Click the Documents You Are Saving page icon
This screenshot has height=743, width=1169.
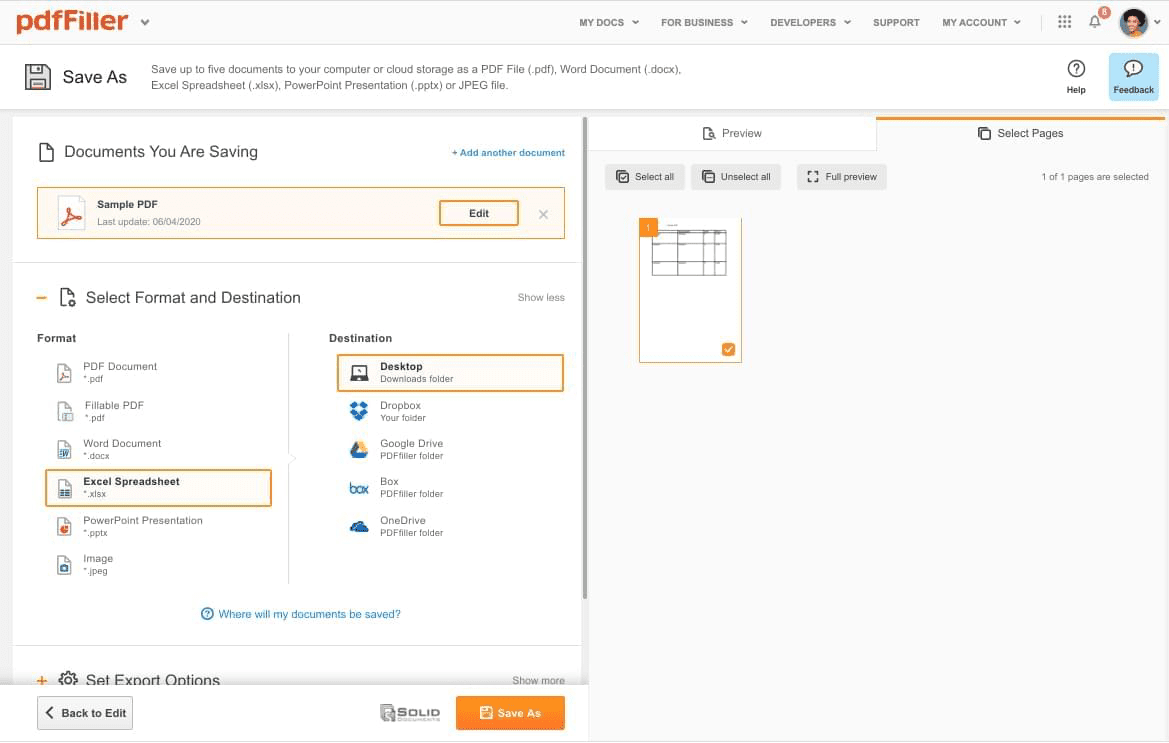coord(46,152)
